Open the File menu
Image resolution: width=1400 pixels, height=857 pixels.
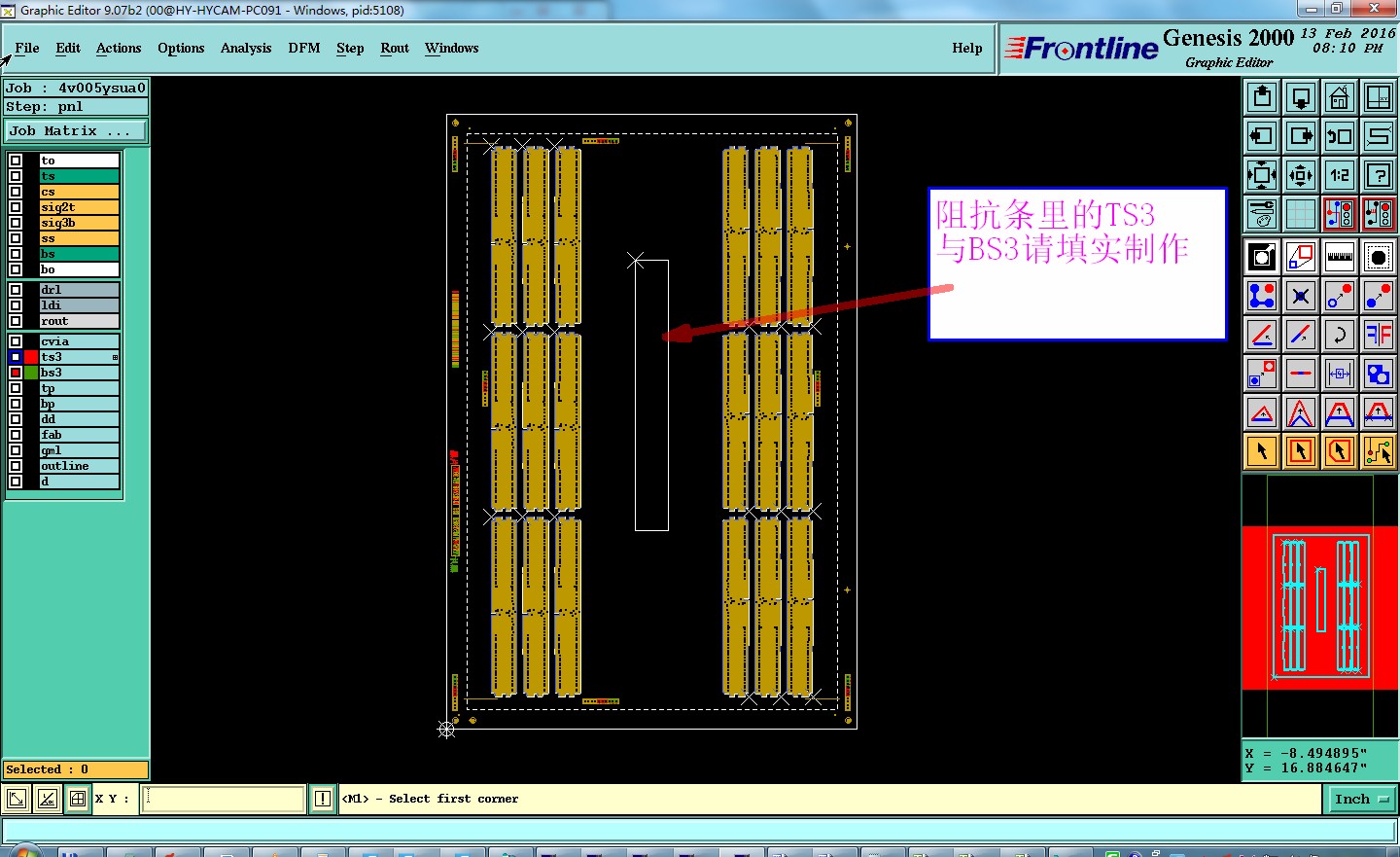[x=27, y=48]
